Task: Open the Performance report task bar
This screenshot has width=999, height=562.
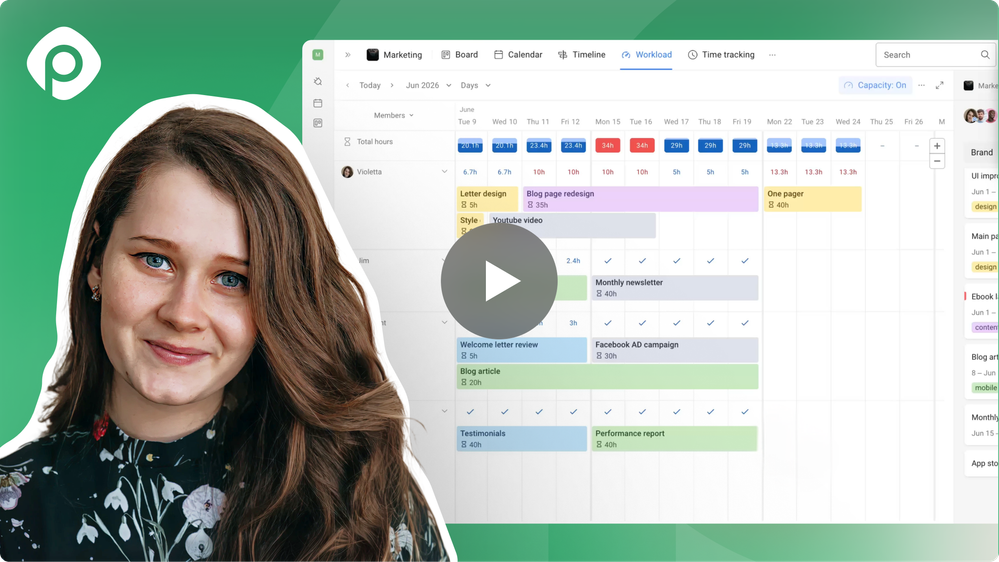Action: (x=675, y=438)
